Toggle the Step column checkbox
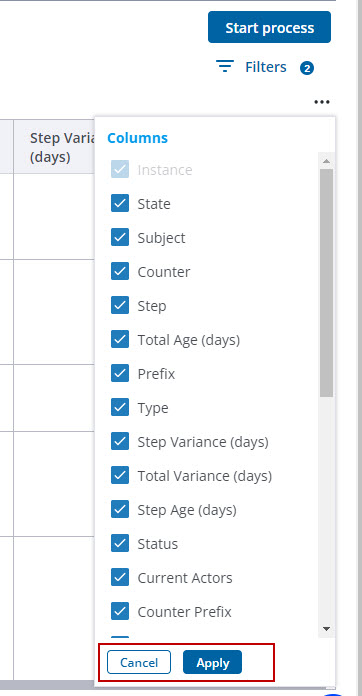Viewport: 362px width, 696px height. 120,306
